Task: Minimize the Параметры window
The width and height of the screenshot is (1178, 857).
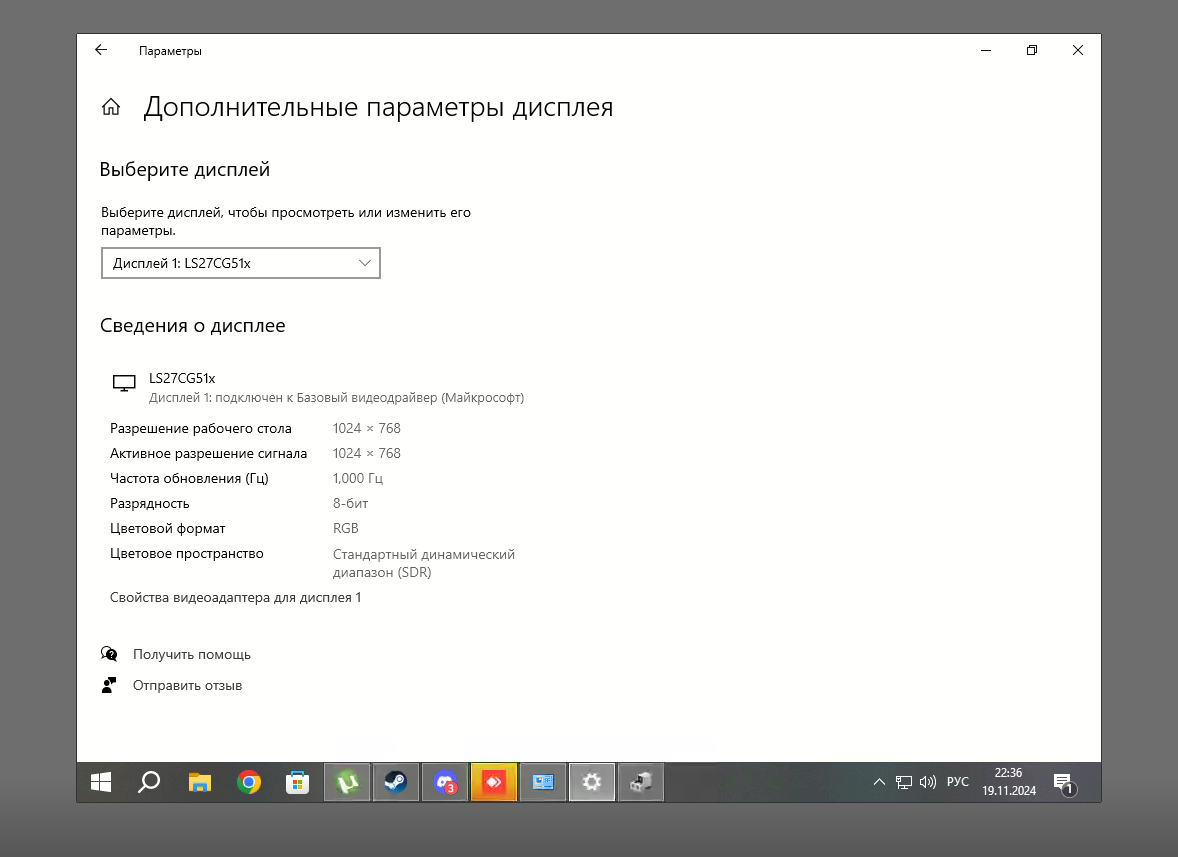Action: 986,50
